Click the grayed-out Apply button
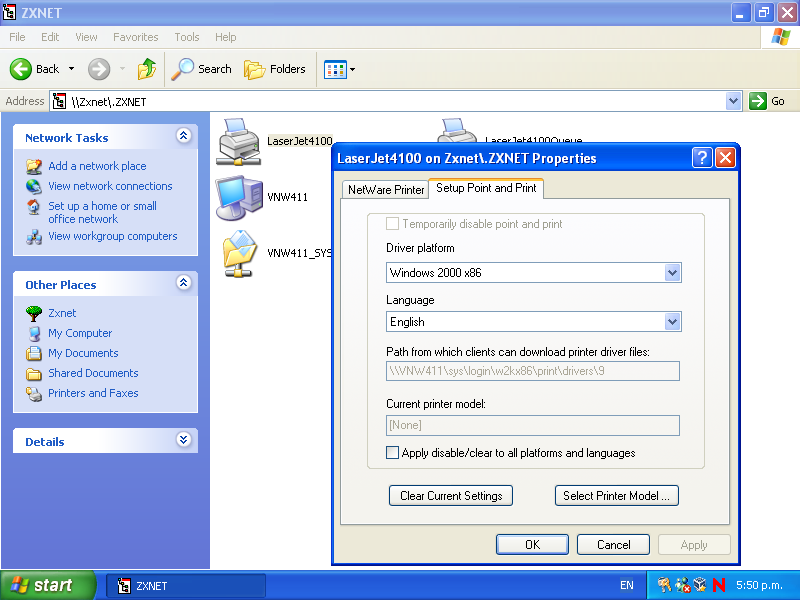800x600 pixels. pos(694,544)
